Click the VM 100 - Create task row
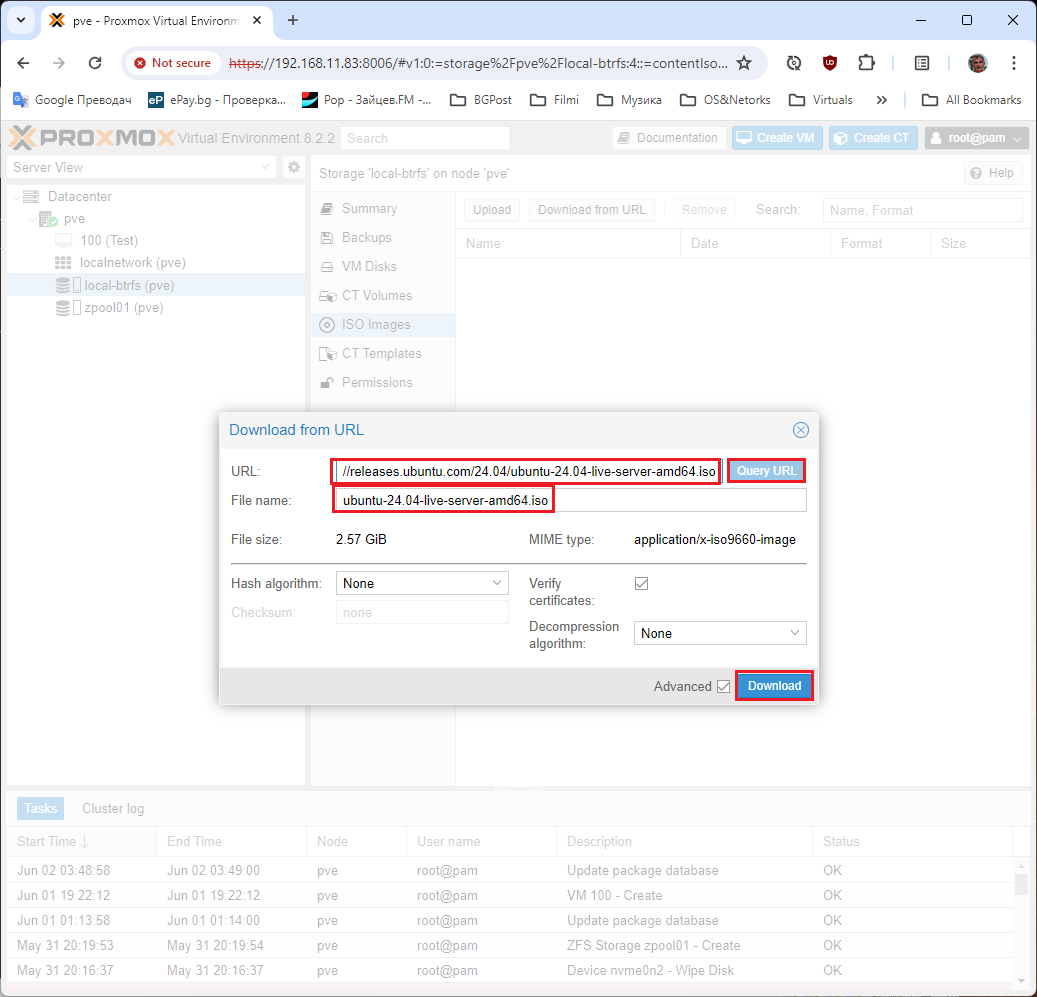 tap(510, 895)
